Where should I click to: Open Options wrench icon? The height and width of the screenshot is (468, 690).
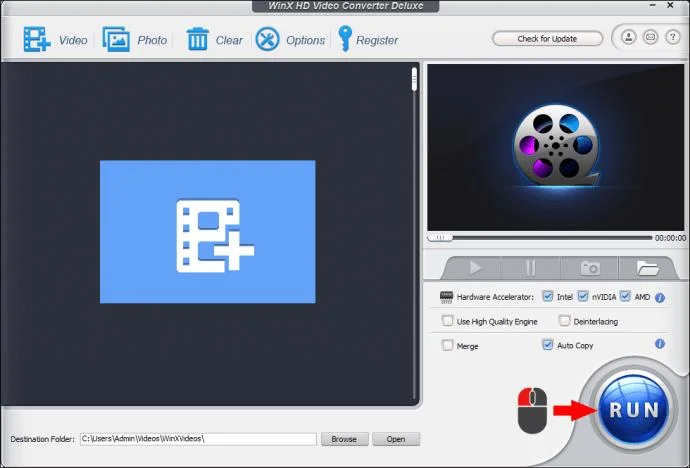267,39
